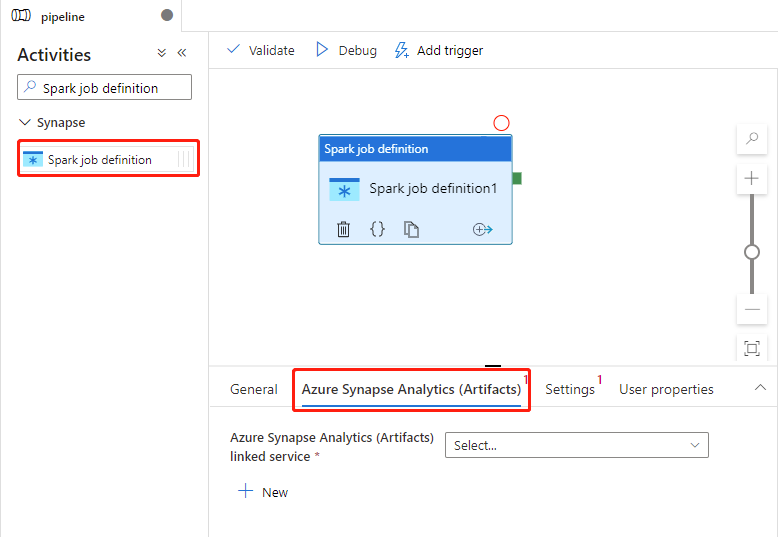This screenshot has height=537, width=778.
Task: Click the activities search field
Action: coord(104,87)
